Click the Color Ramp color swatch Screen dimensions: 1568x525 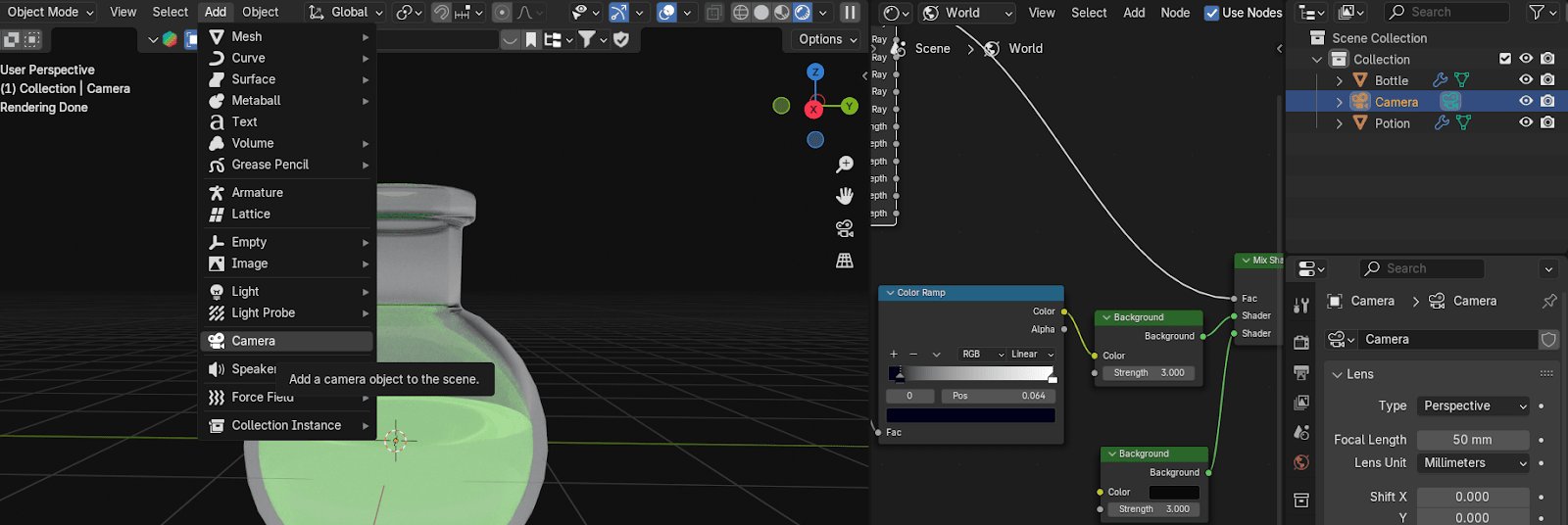point(970,415)
